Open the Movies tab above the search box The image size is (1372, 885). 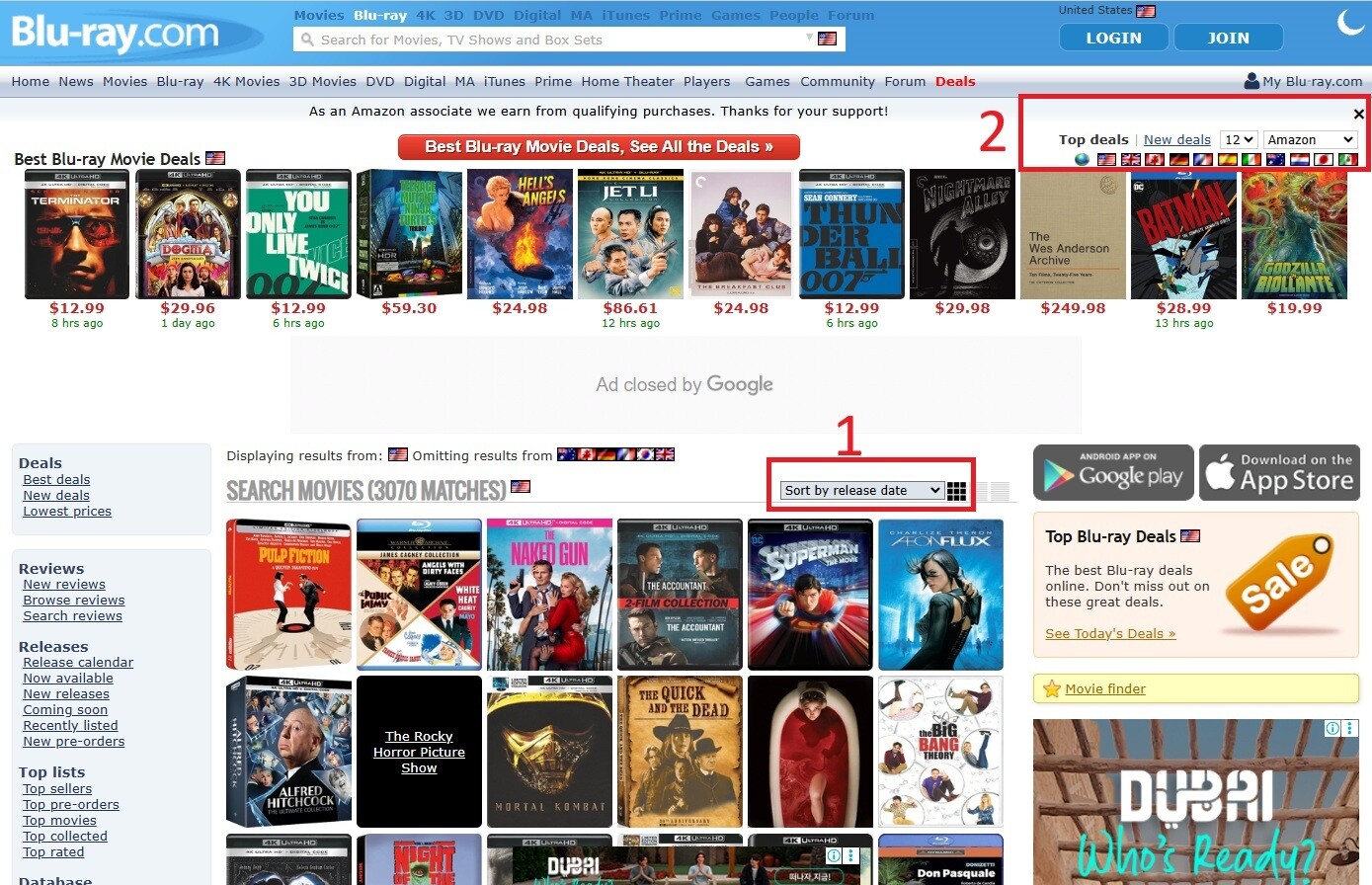319,15
